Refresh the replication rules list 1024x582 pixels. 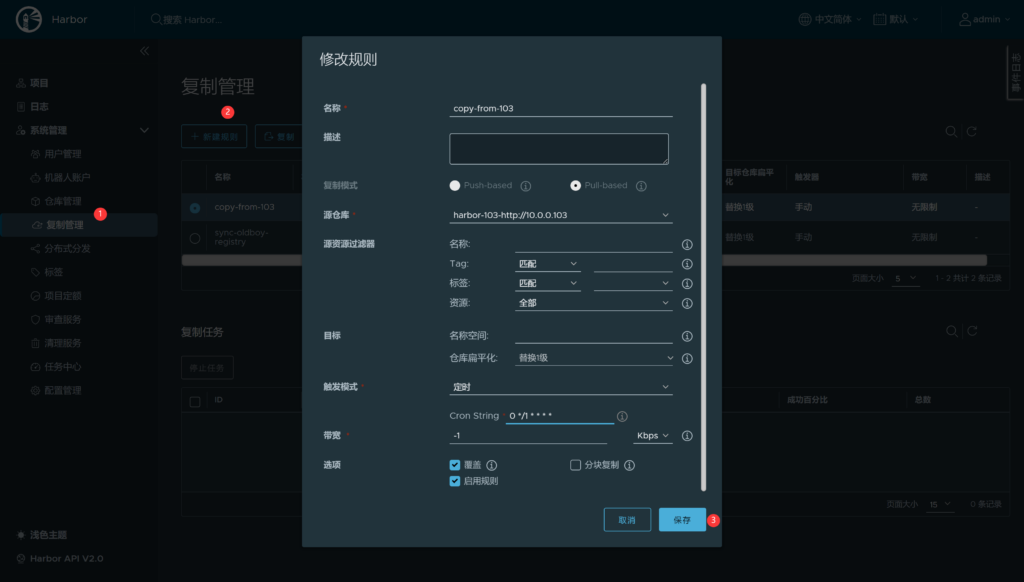pyautogui.click(x=972, y=132)
